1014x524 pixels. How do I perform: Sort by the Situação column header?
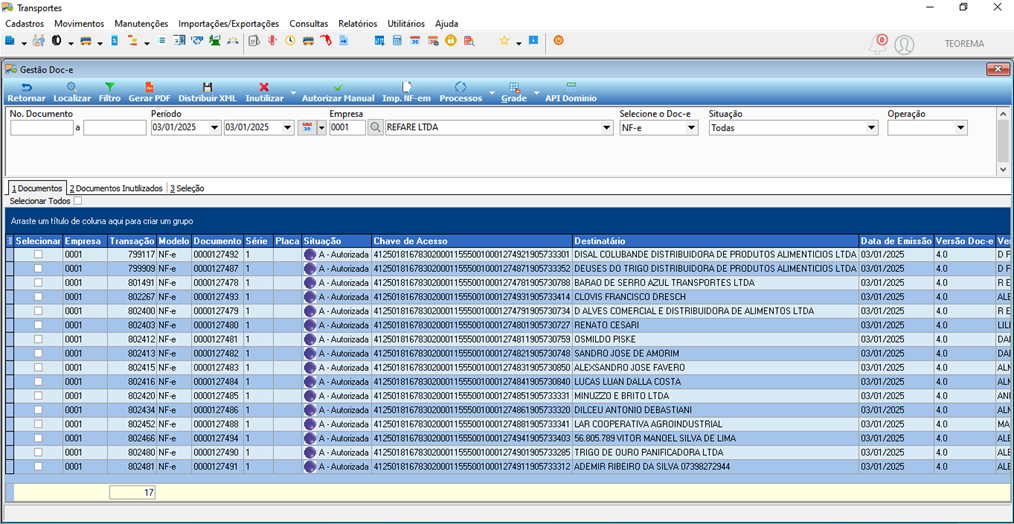coord(337,241)
